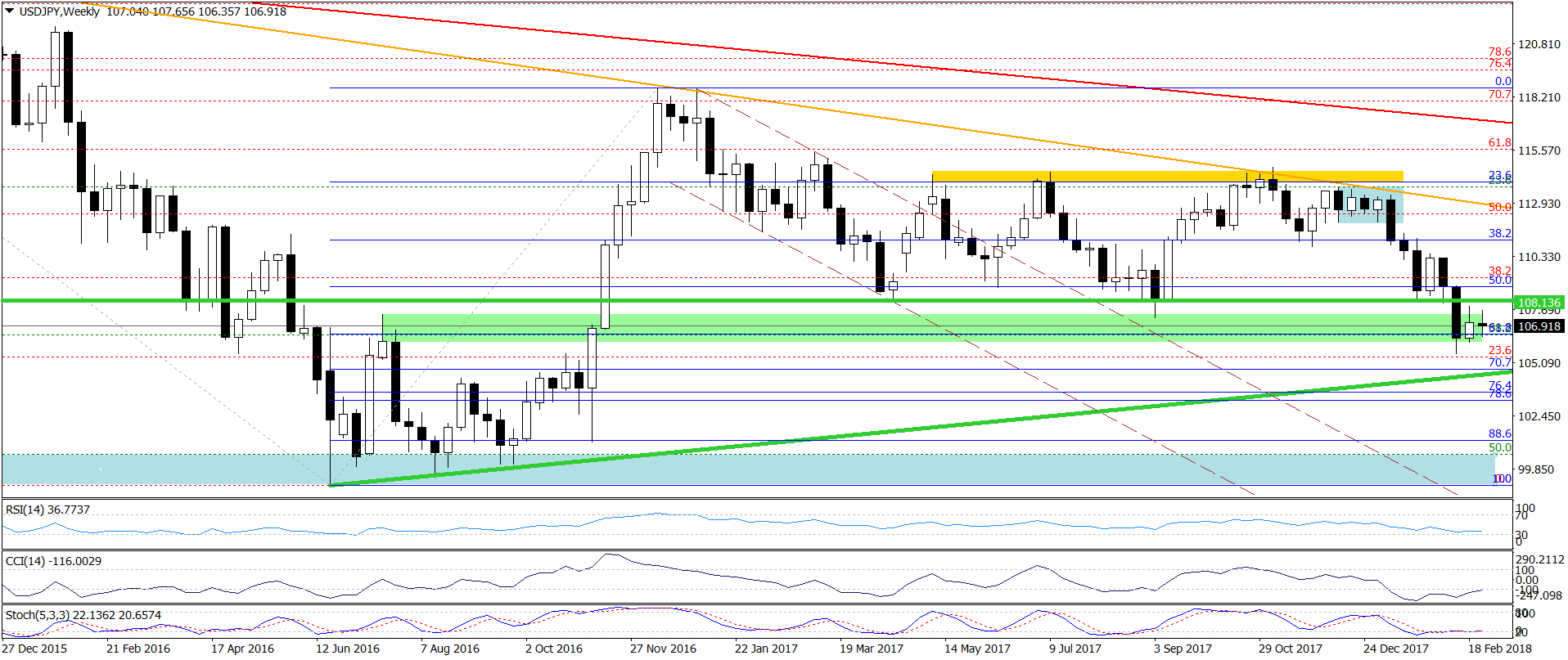Click the 2 Oct 2016 date label
This screenshot has height=660, width=1568.
554,649
